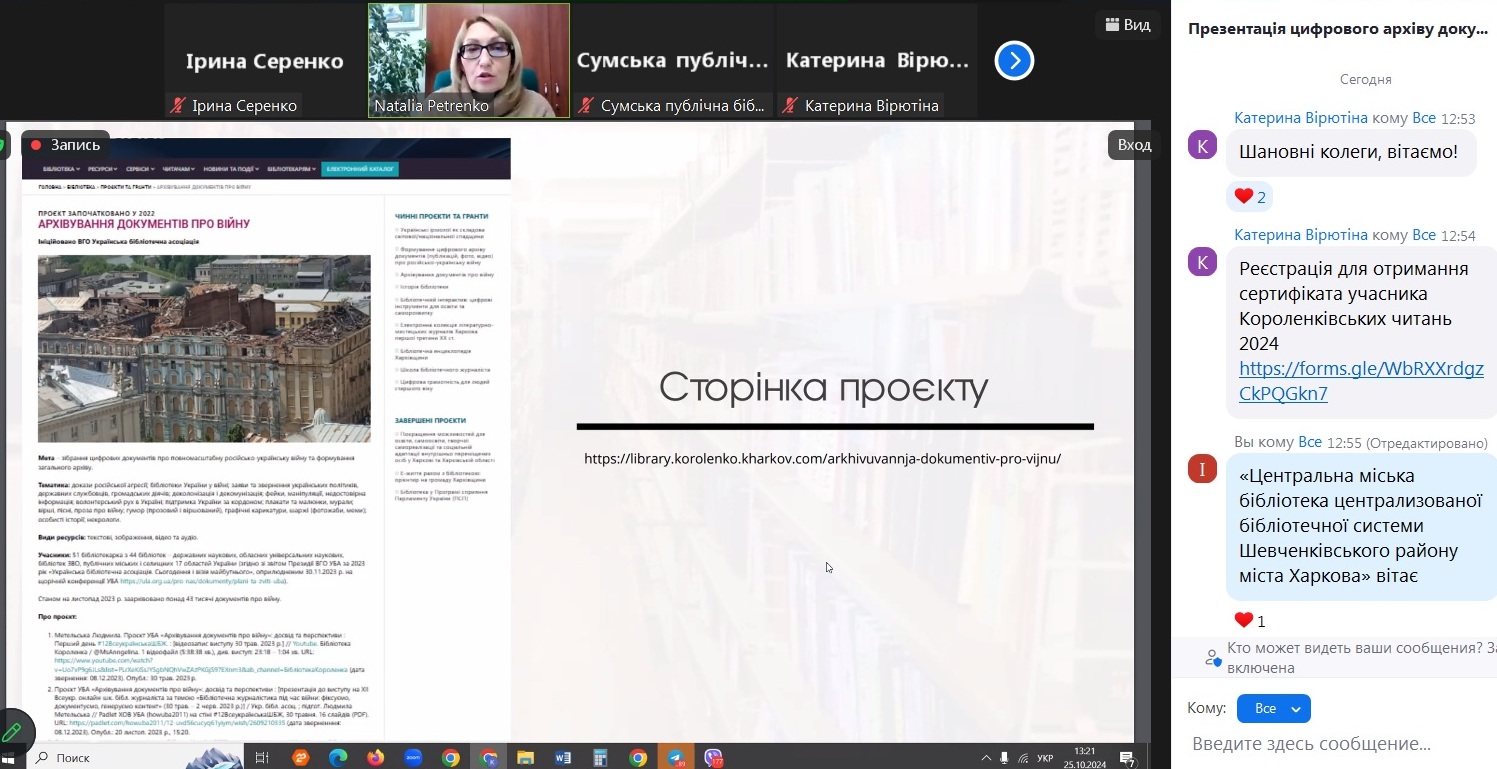The width and height of the screenshot is (1497, 769).
Task: Switch input language via 'УКР' indicator
Action: click(1045, 758)
